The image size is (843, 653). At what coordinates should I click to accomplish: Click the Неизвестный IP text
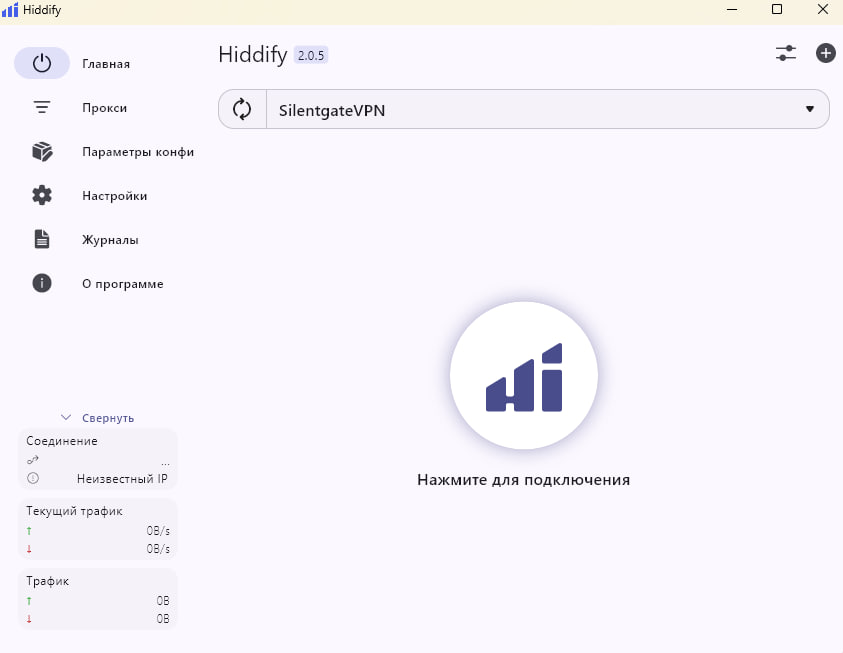(x=122, y=478)
